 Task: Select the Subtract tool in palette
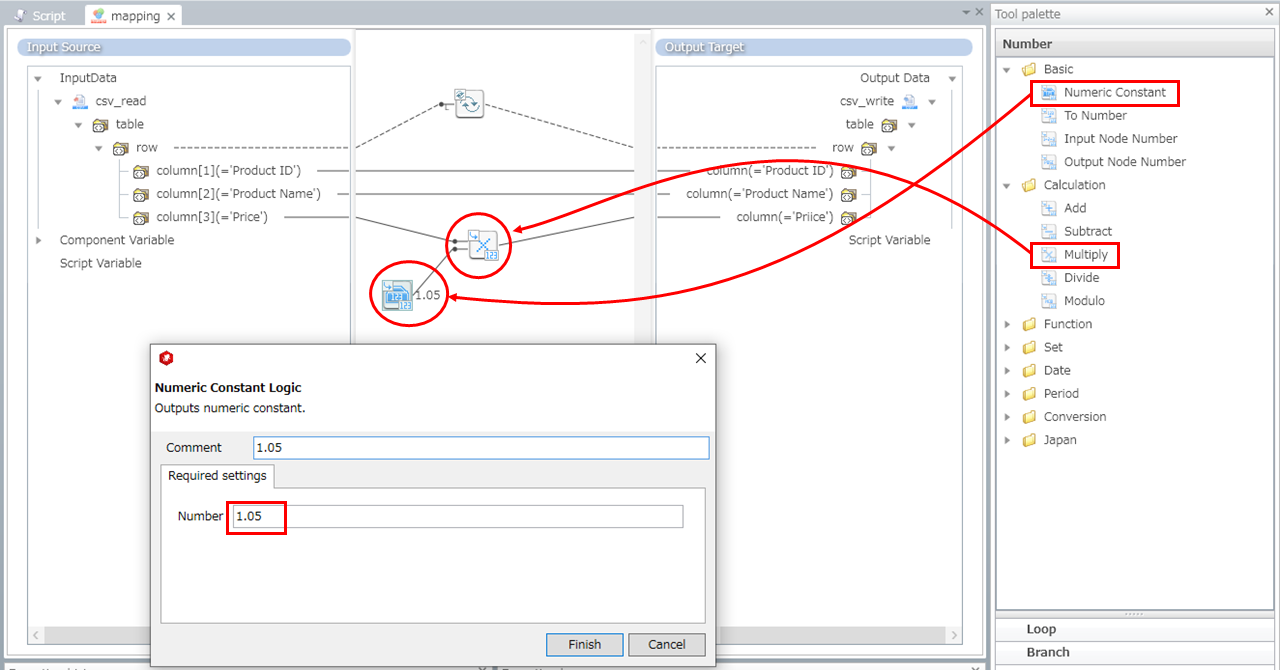(1087, 231)
